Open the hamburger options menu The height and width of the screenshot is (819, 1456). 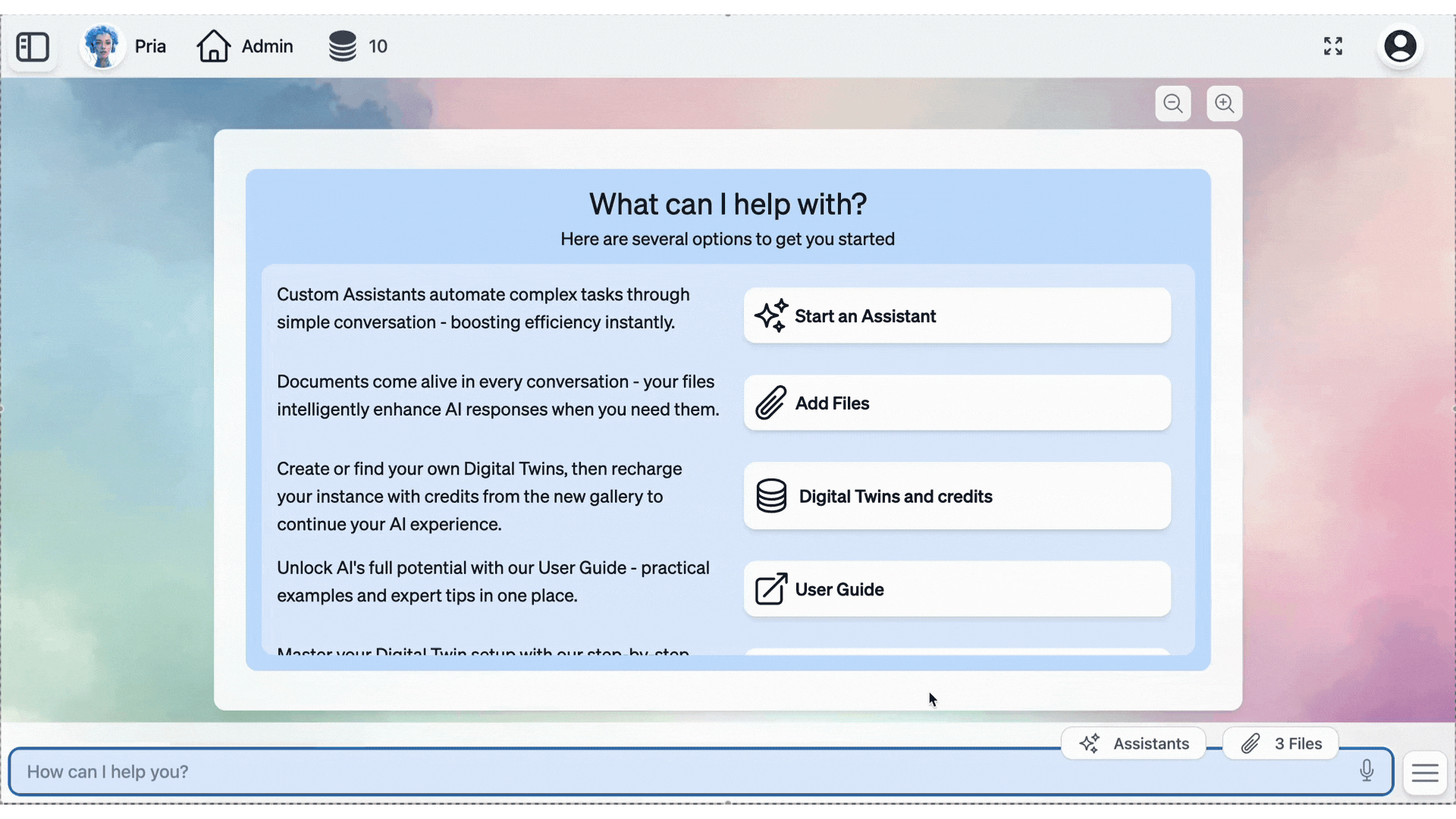[x=1425, y=772]
